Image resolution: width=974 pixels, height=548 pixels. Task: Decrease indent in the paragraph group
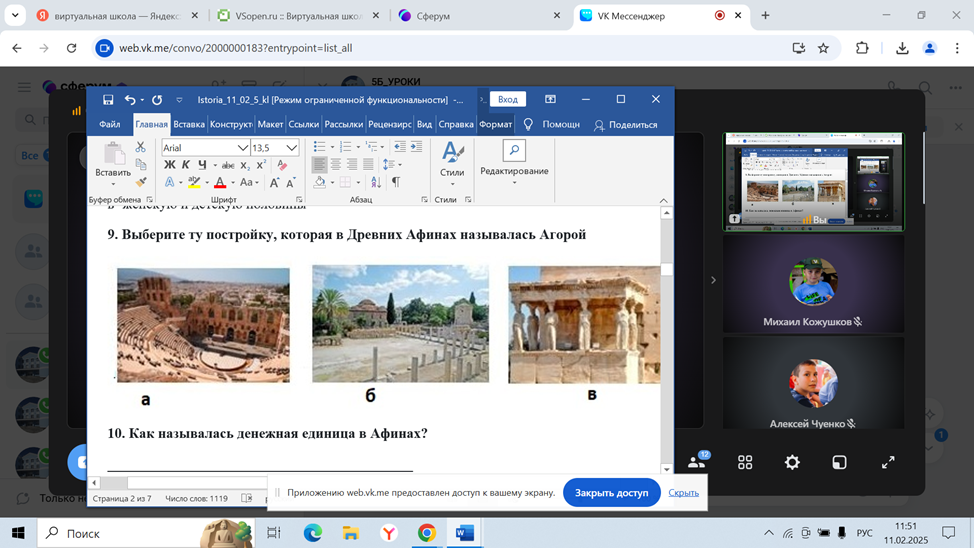point(400,147)
